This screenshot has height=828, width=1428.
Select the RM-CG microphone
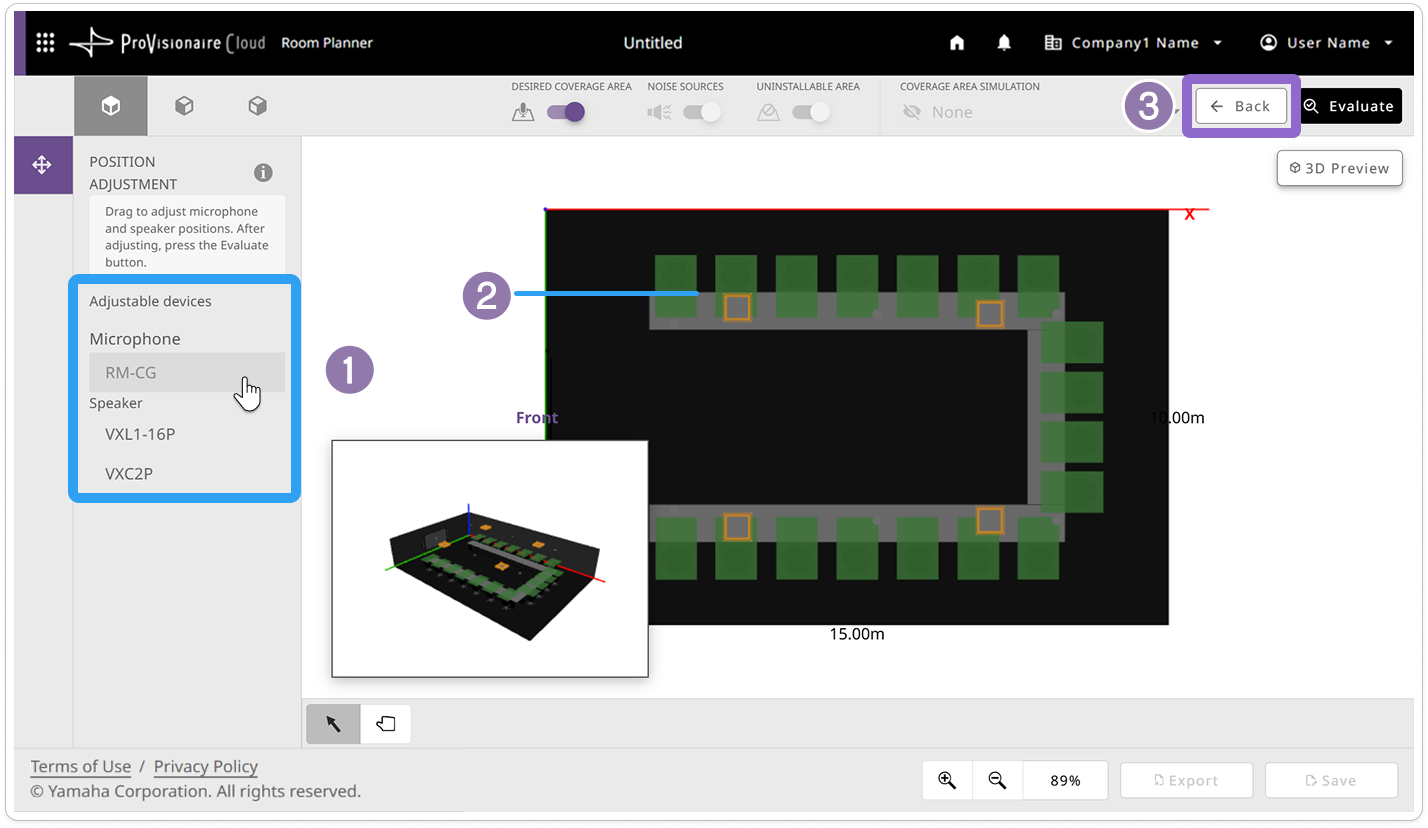pyautogui.click(x=187, y=372)
